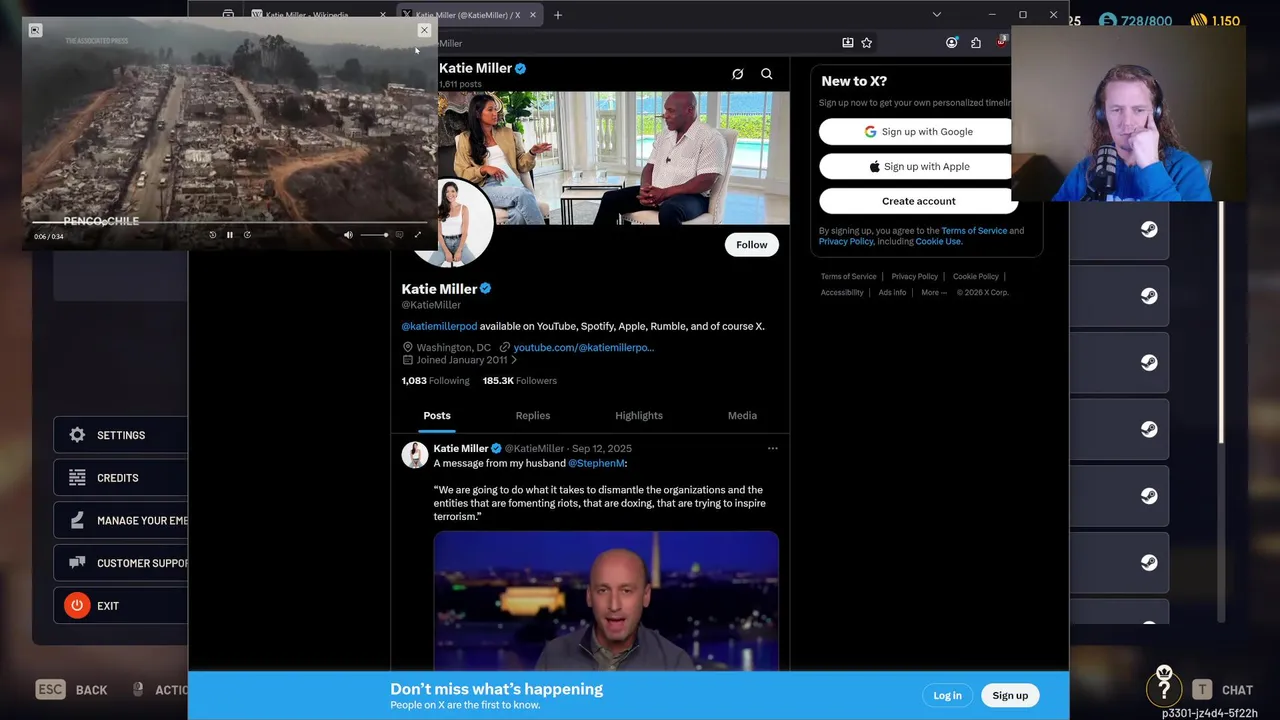Viewport: 1280px width, 720px height.
Task: Open Customer Support in the game menu
Action: 120,563
